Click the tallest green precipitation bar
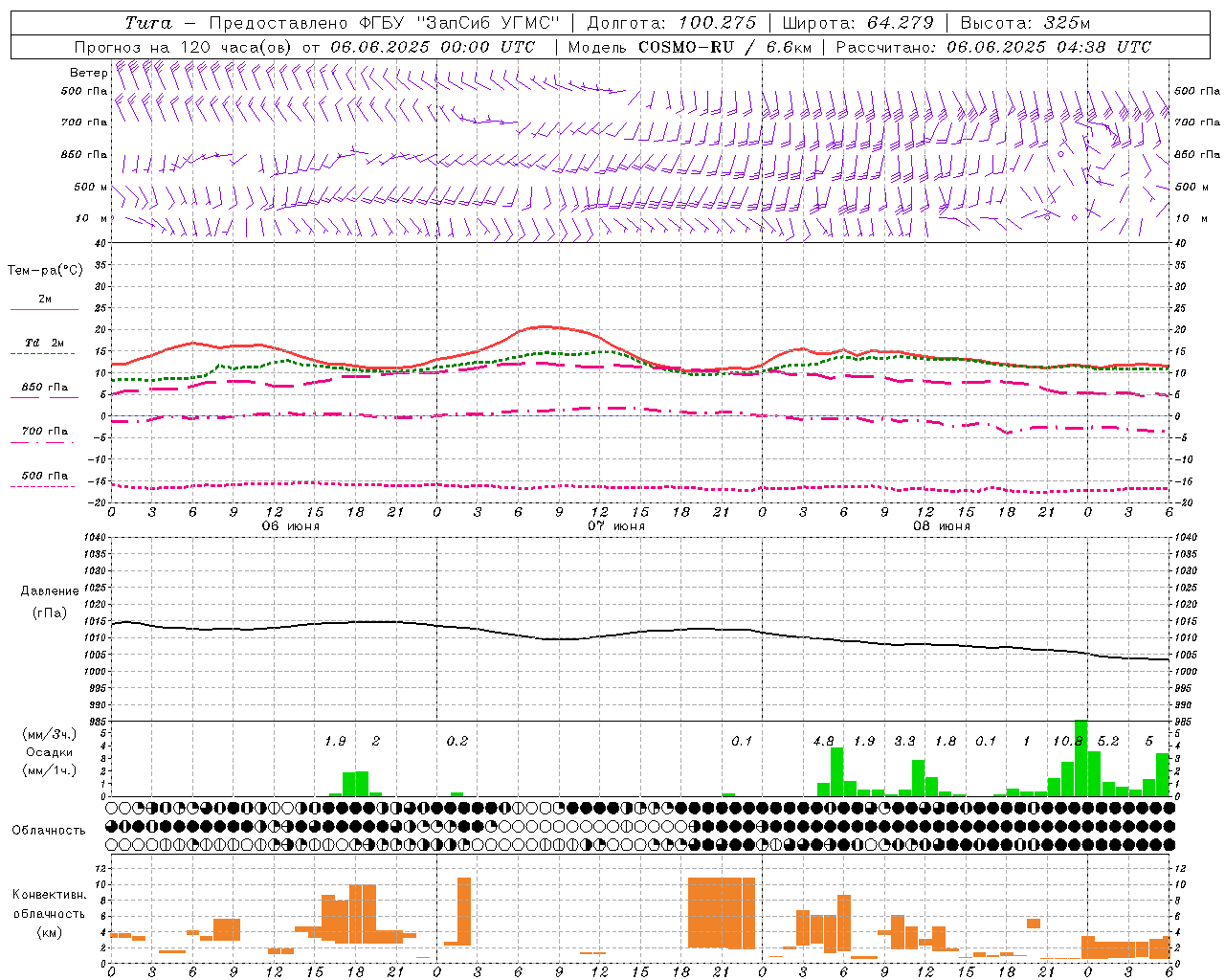1225x980 pixels. tap(1080, 758)
